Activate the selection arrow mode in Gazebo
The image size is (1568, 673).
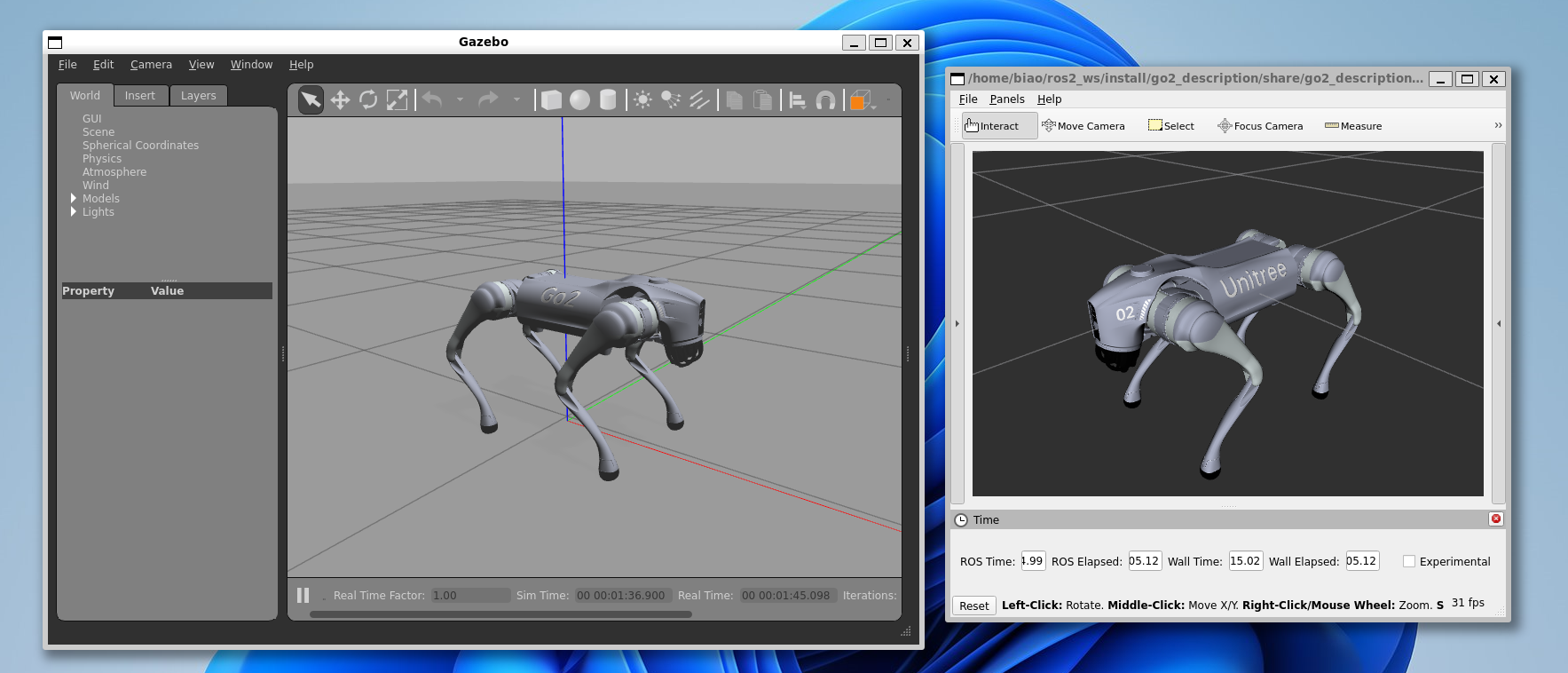pos(311,99)
